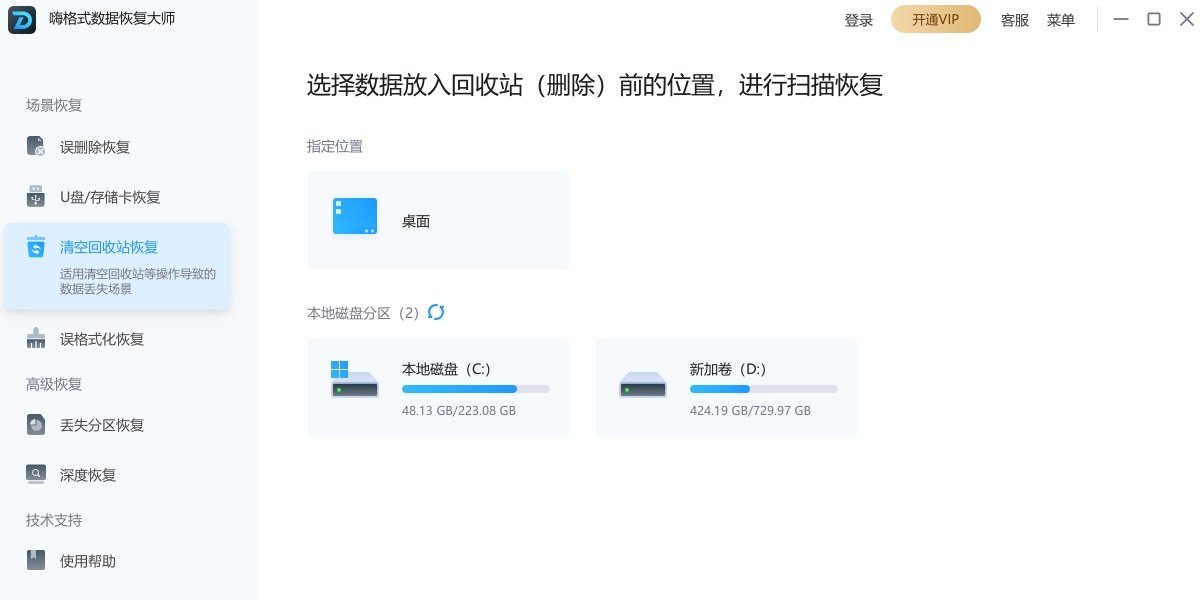
Task: Click the 开通VIP button
Action: [935, 20]
